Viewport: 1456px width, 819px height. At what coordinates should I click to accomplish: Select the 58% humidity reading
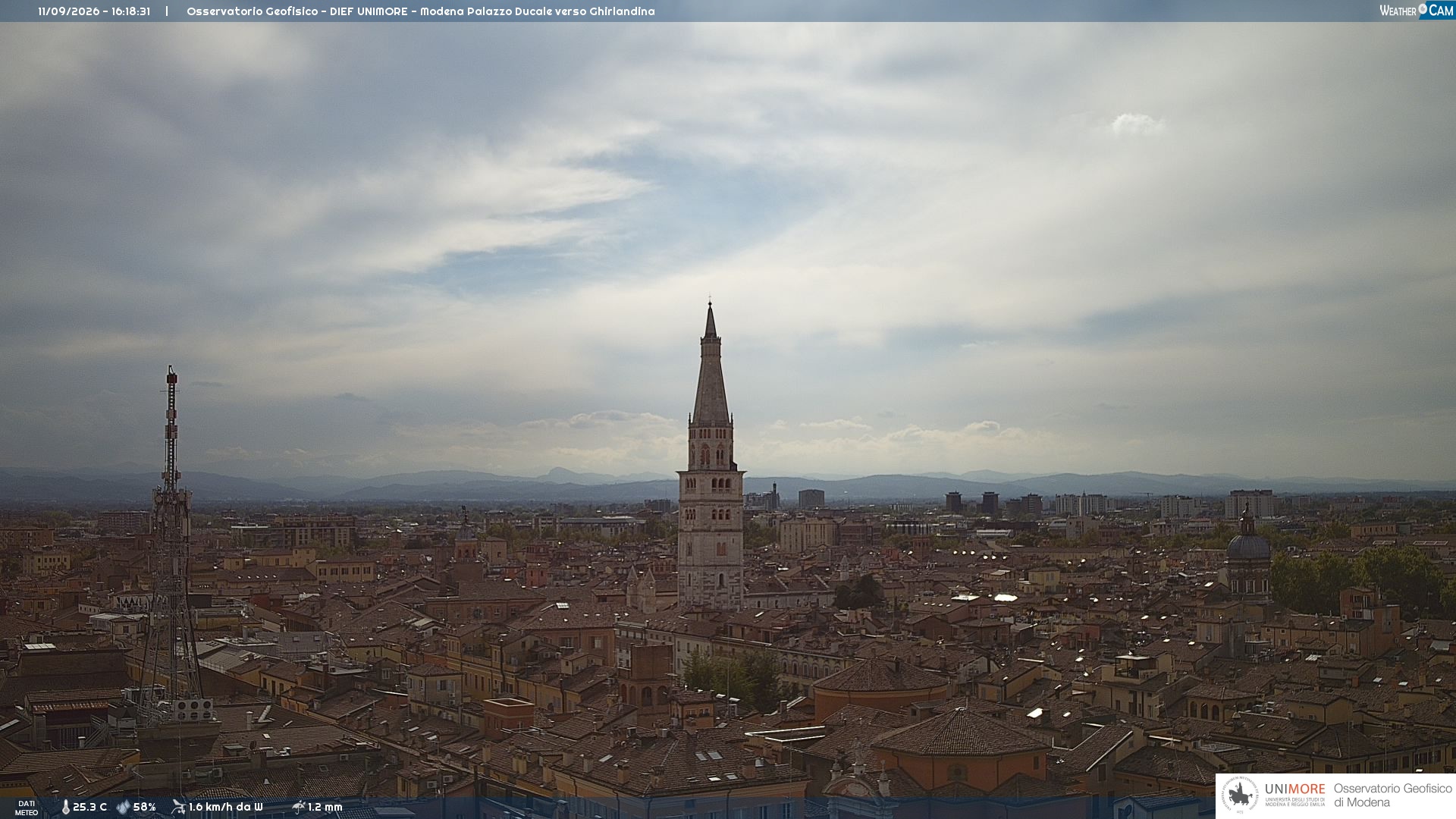144,807
